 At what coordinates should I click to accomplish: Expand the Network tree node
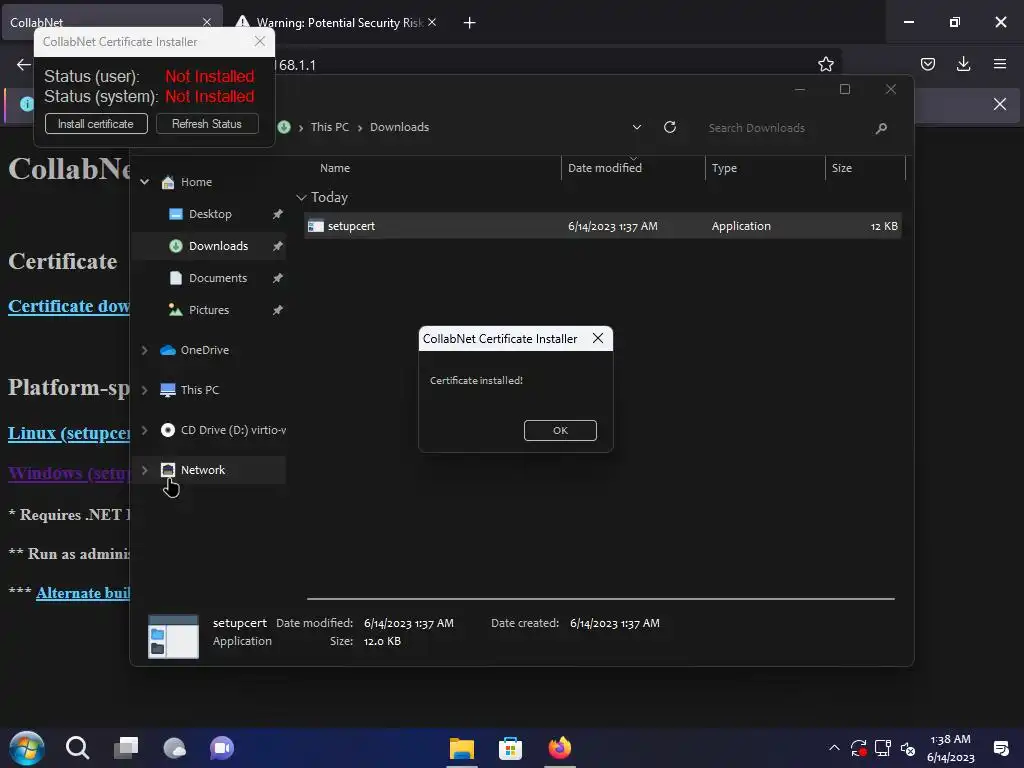pyautogui.click(x=144, y=470)
